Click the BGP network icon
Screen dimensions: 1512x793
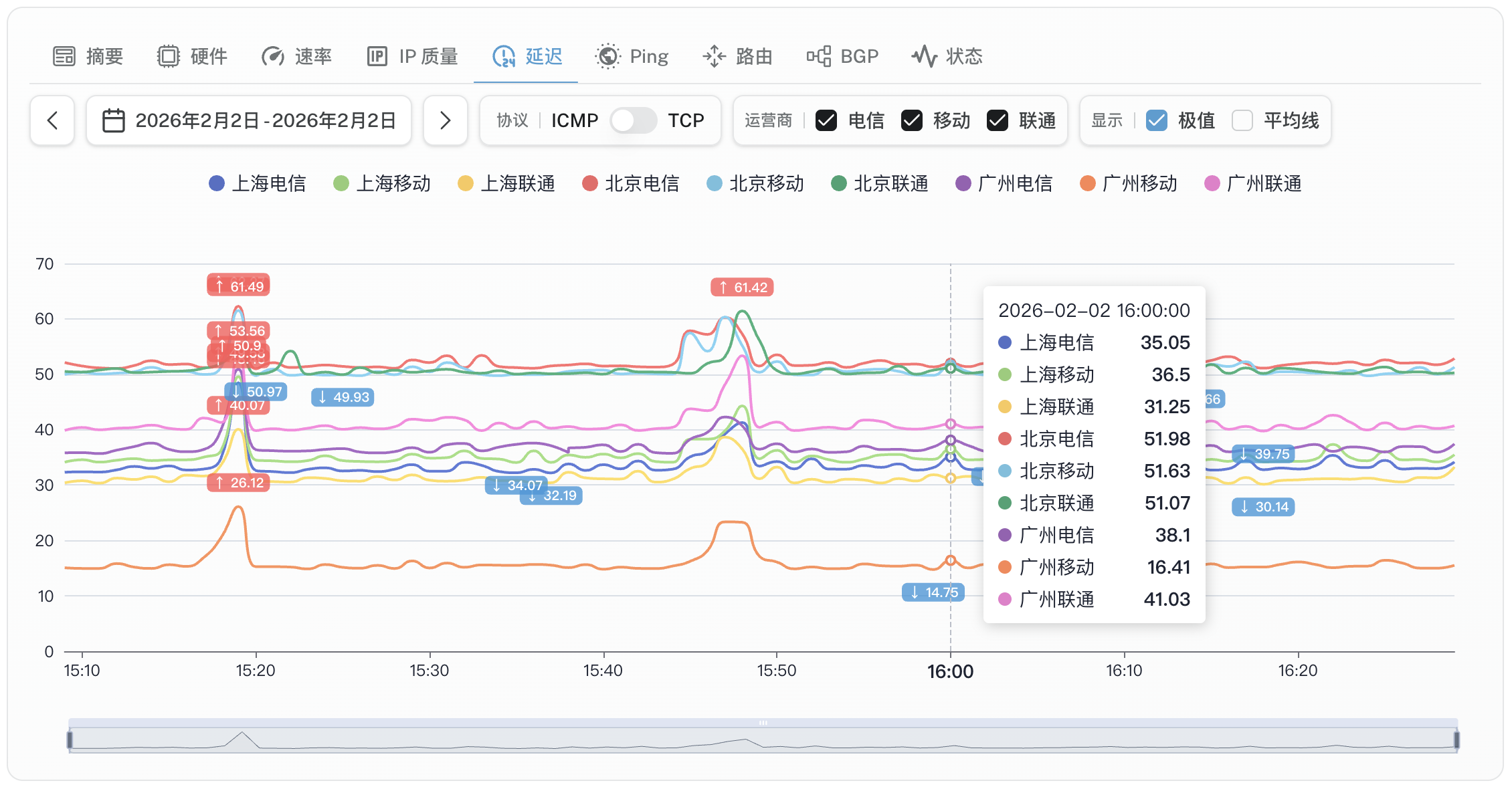[x=819, y=56]
